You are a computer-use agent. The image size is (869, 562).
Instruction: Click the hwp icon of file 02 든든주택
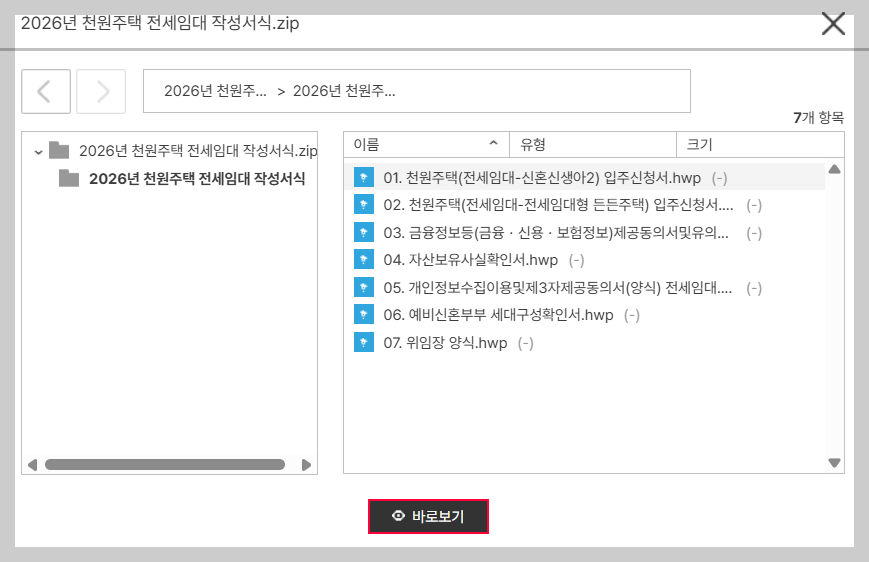(364, 205)
